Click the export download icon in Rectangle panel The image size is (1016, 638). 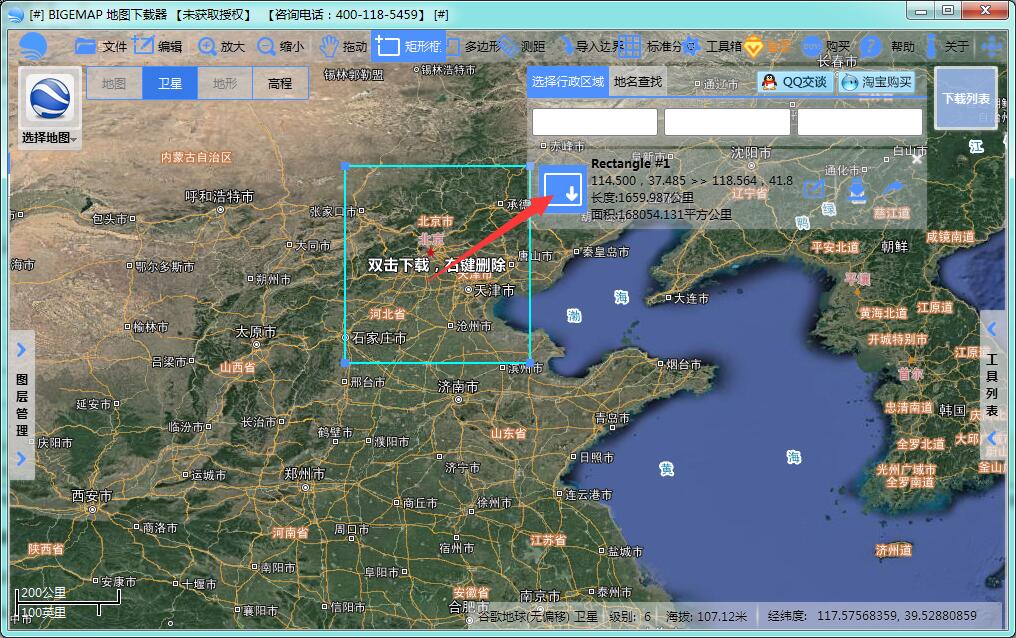[857, 192]
